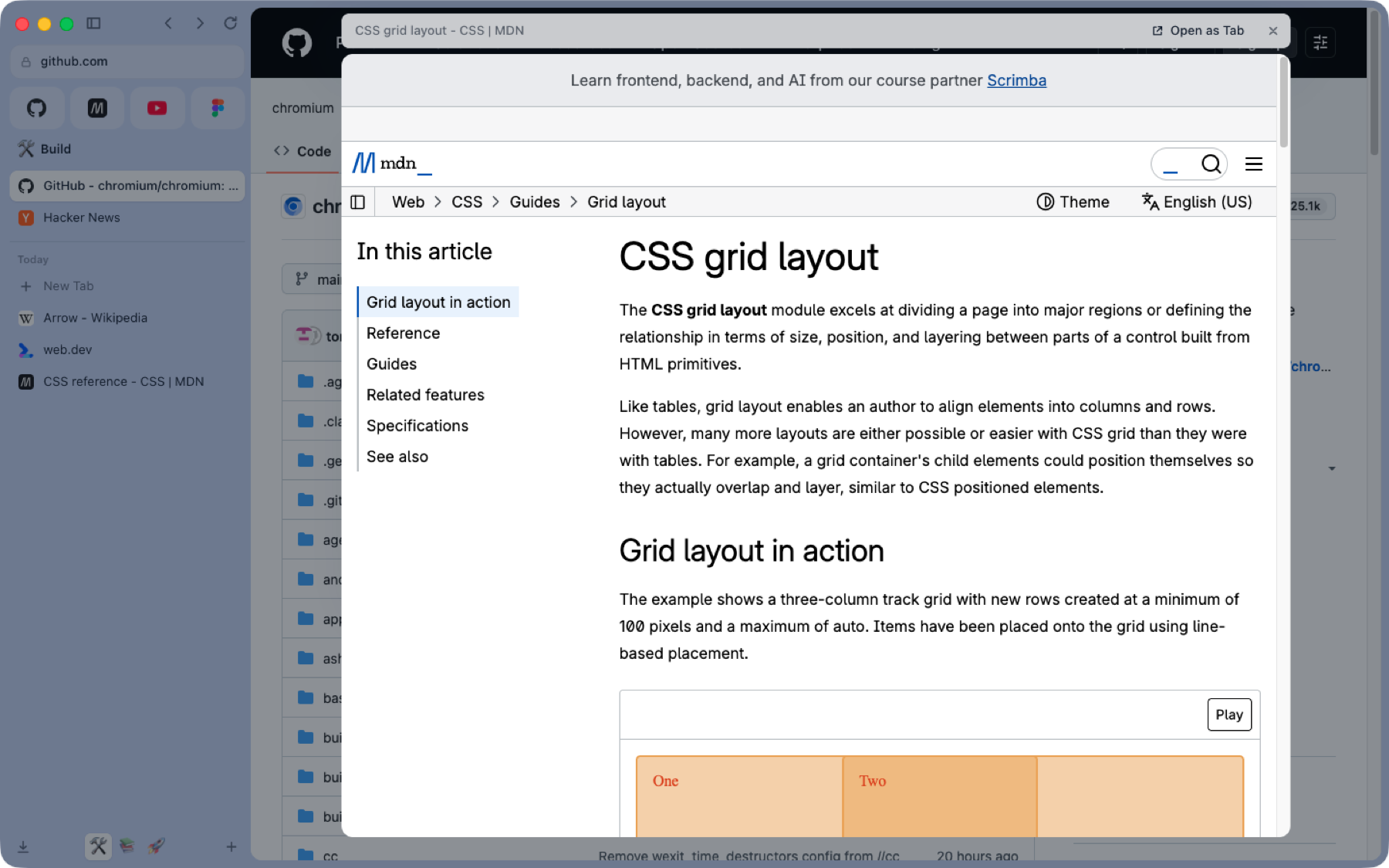Select CSS reference - CSS | MDN tab

click(x=127, y=381)
